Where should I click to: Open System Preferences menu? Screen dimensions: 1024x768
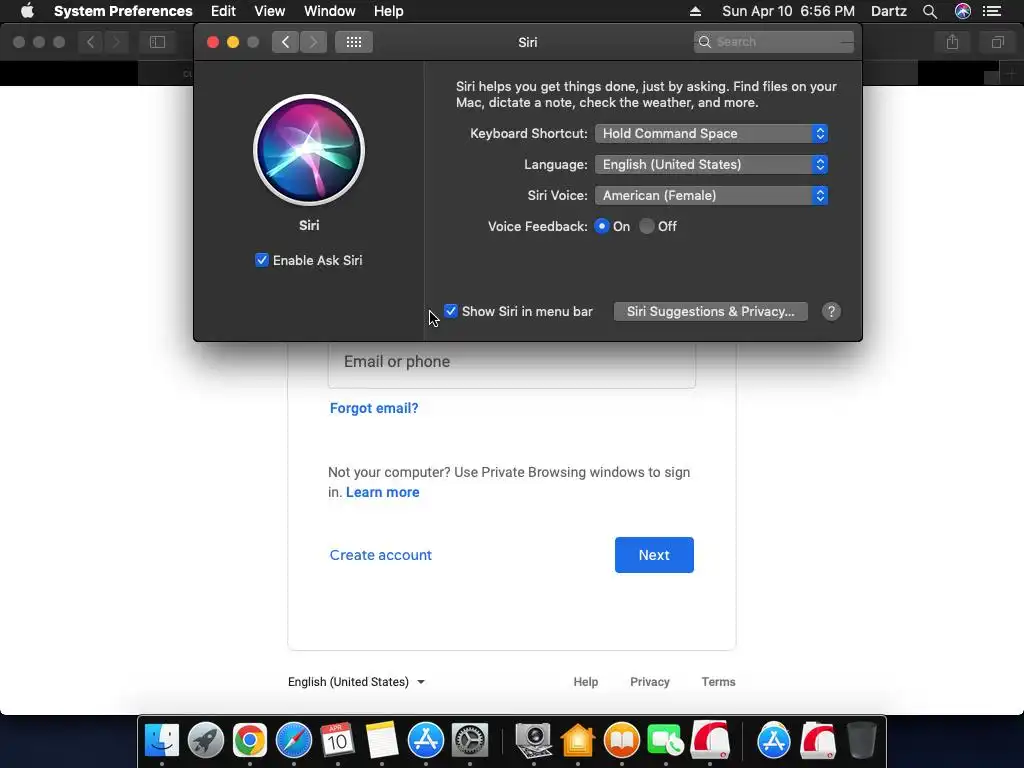(x=123, y=11)
